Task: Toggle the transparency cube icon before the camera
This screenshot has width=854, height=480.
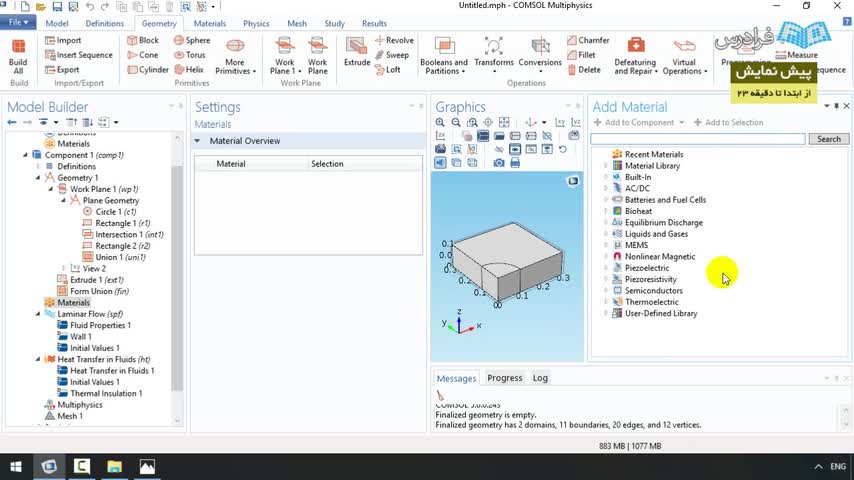Action: pos(472,163)
